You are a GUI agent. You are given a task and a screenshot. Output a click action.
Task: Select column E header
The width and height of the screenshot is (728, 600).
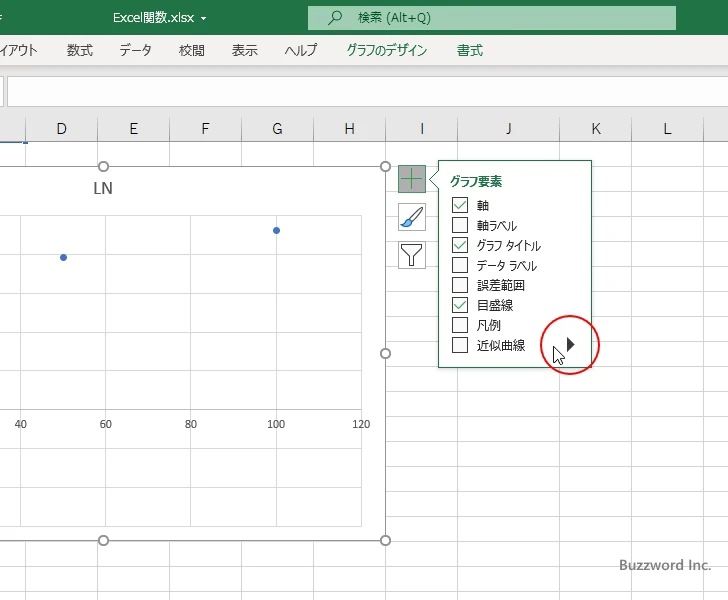coord(133,129)
